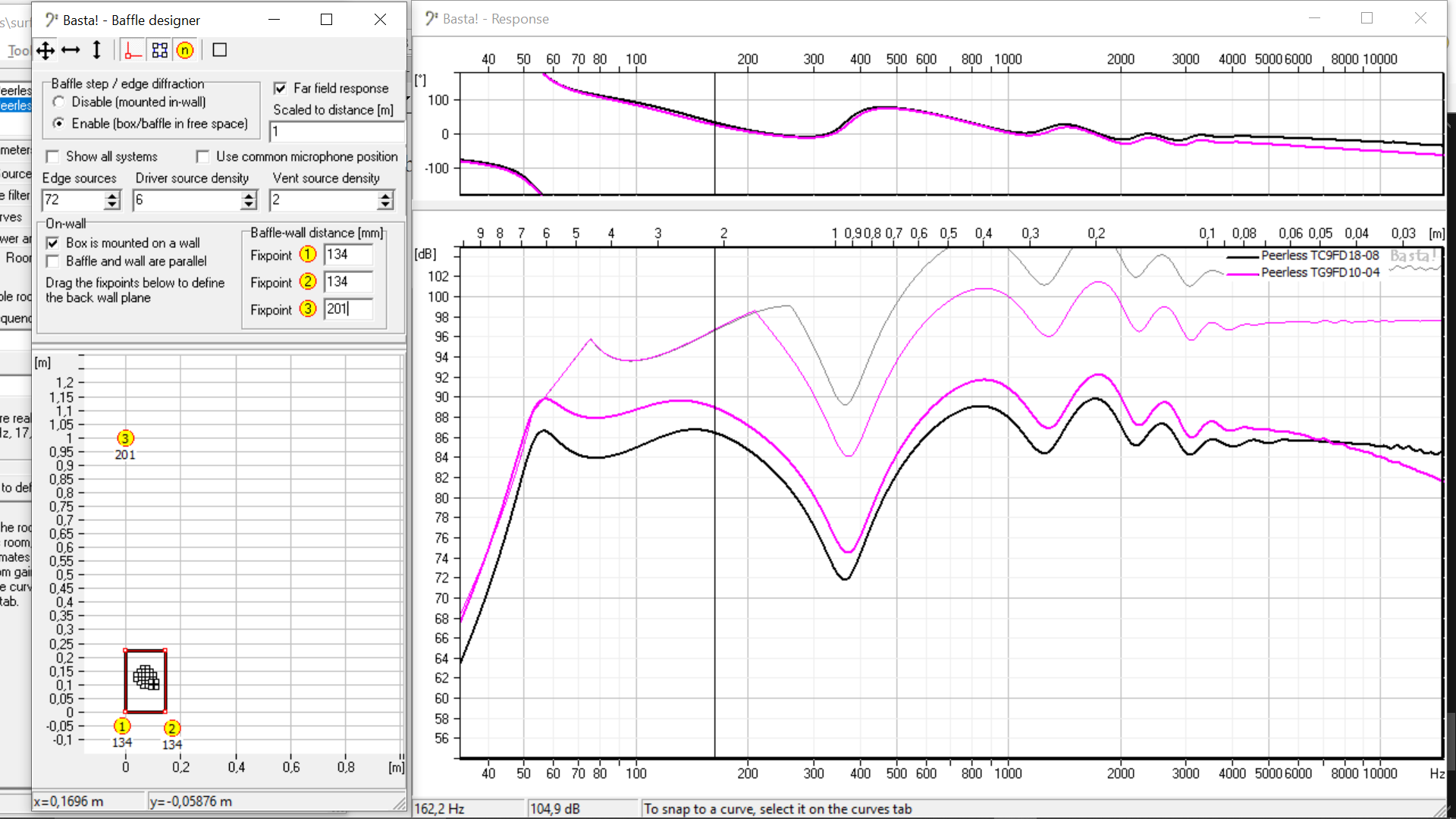Viewport: 1456px width, 819px height.
Task: Increase Vent source density spinner value
Action: [385, 196]
